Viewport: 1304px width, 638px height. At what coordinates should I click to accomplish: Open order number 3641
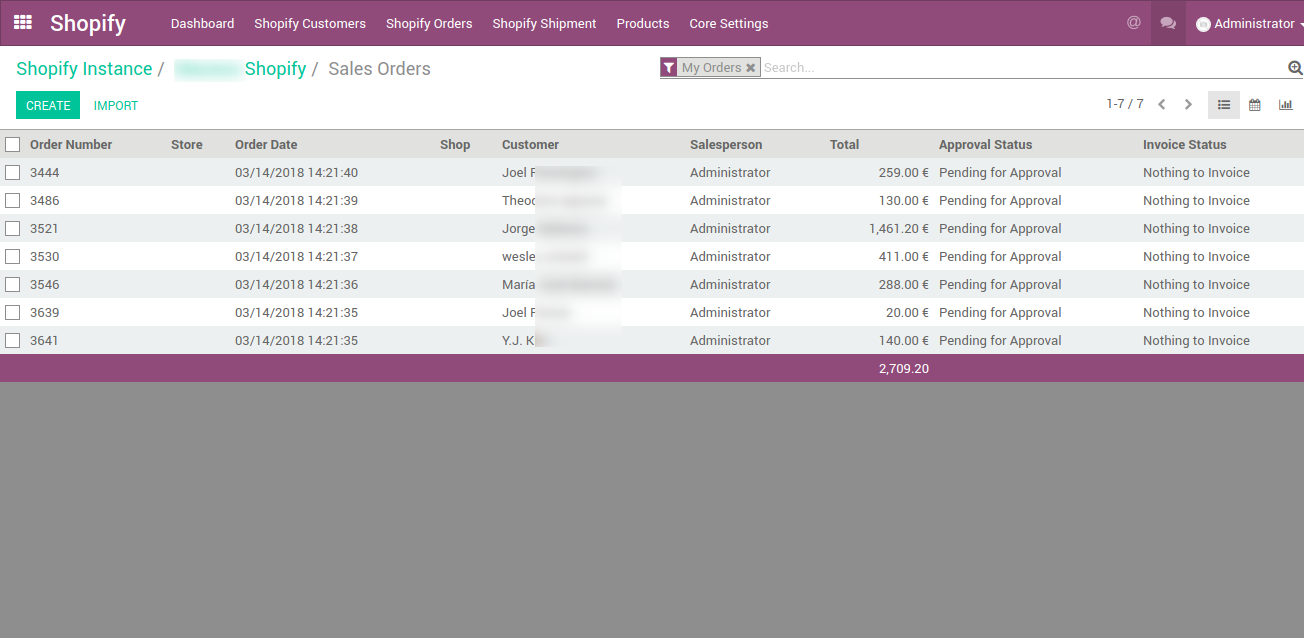click(x=45, y=341)
